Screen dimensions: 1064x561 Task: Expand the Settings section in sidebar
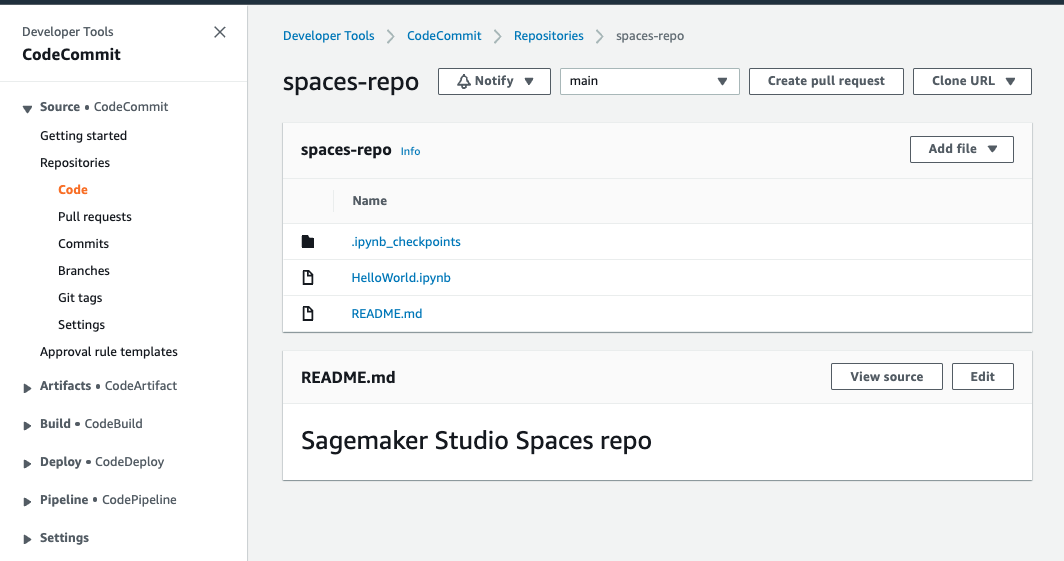tap(27, 540)
